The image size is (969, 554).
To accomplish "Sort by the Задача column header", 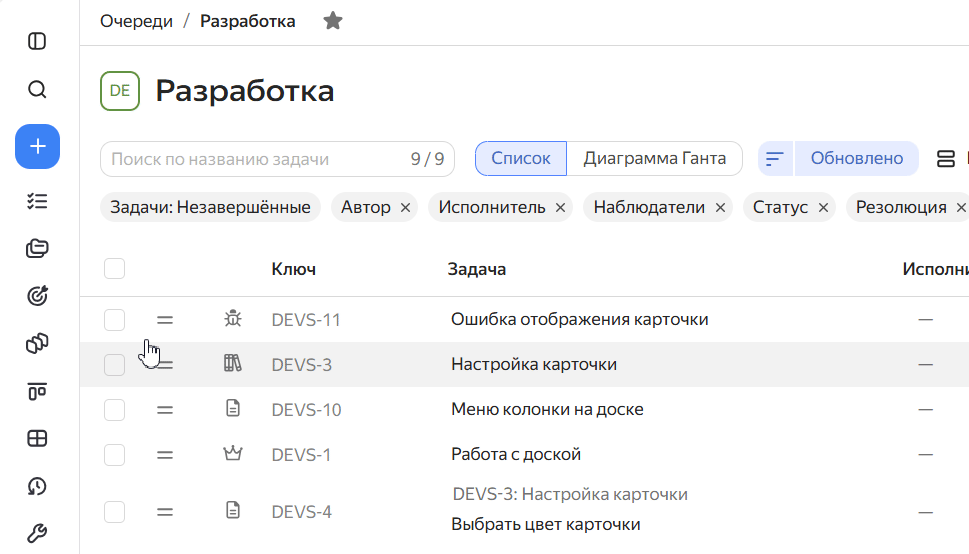I will [476, 269].
